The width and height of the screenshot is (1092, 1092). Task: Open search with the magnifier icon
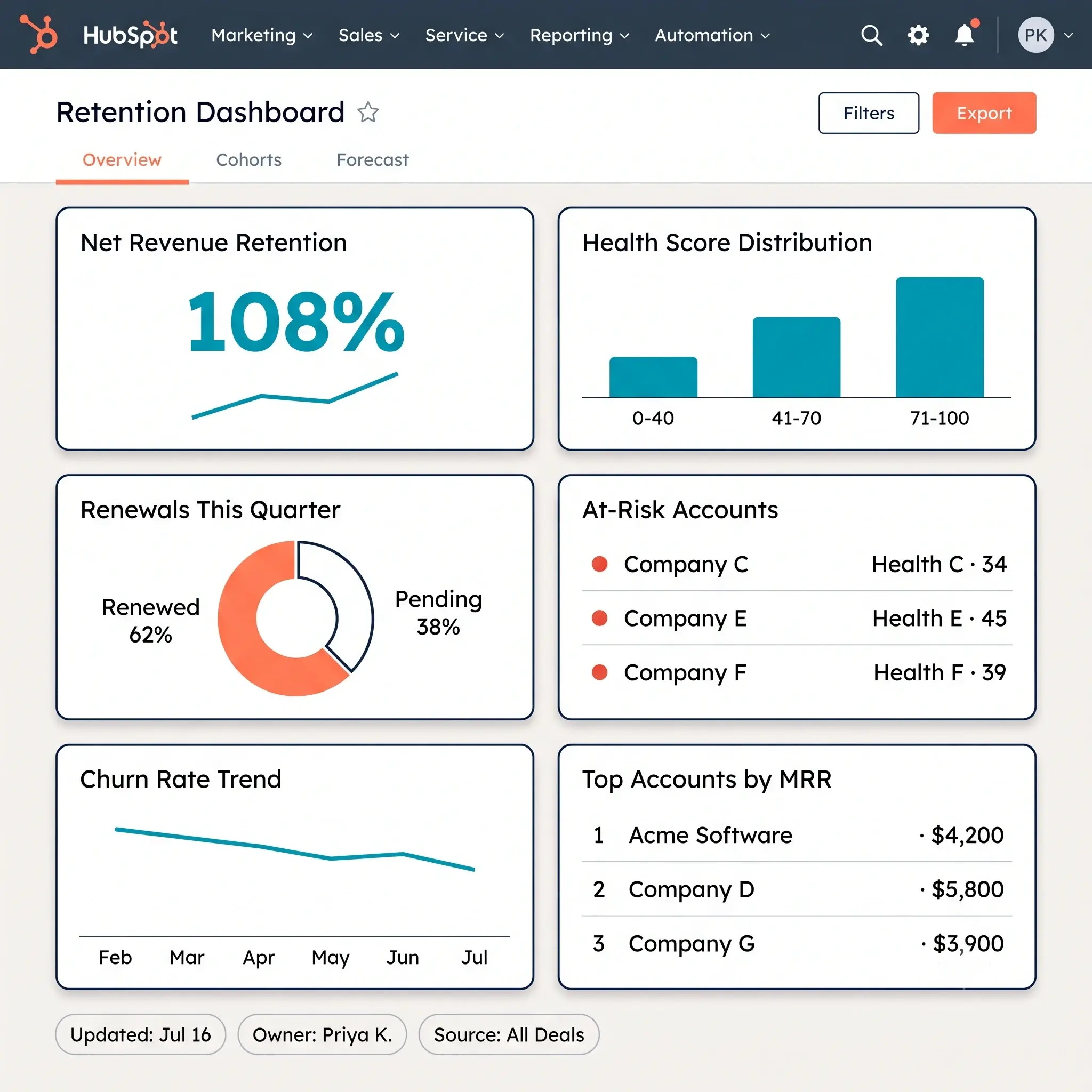coord(871,35)
